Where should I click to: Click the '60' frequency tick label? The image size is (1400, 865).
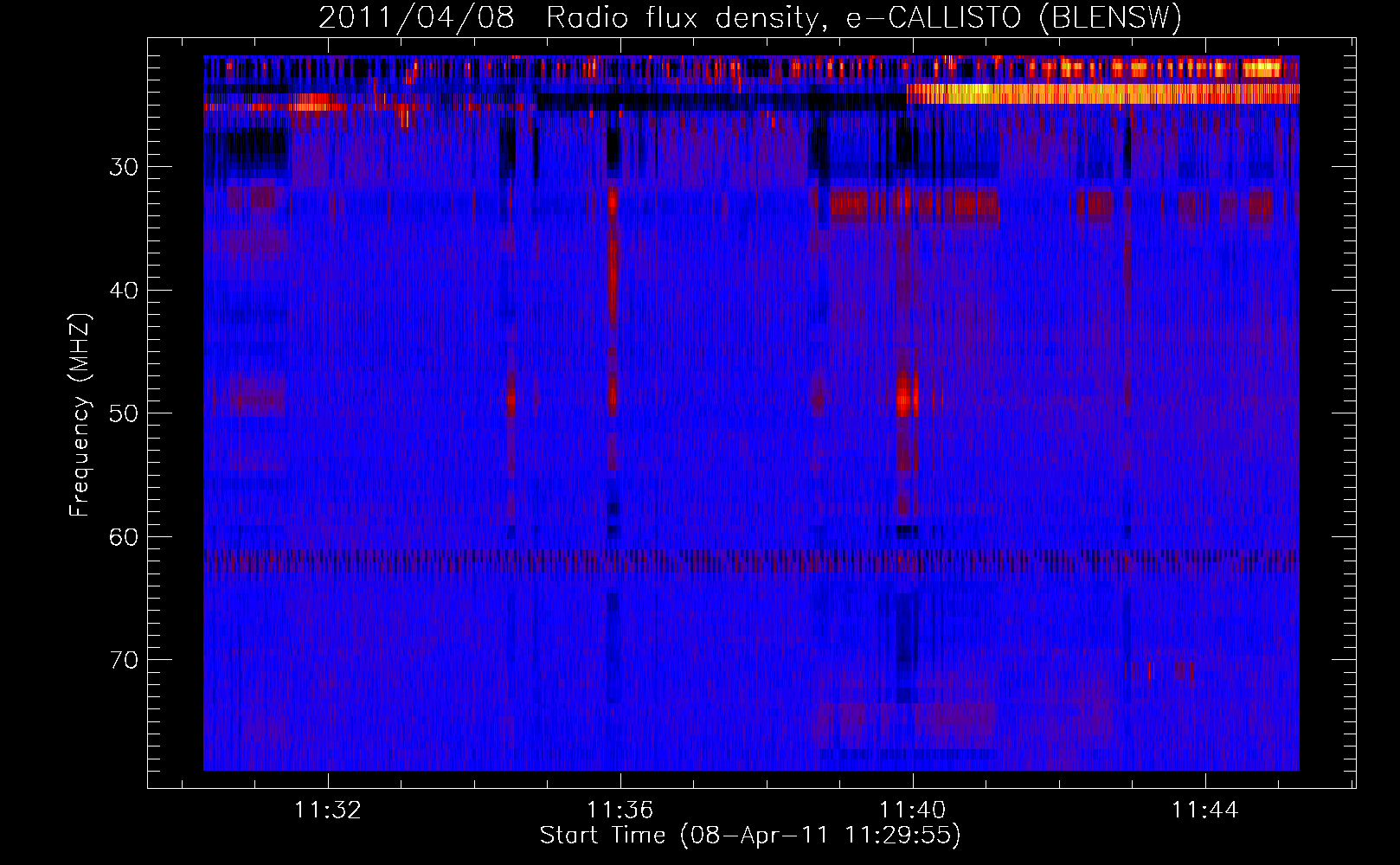click(x=124, y=537)
